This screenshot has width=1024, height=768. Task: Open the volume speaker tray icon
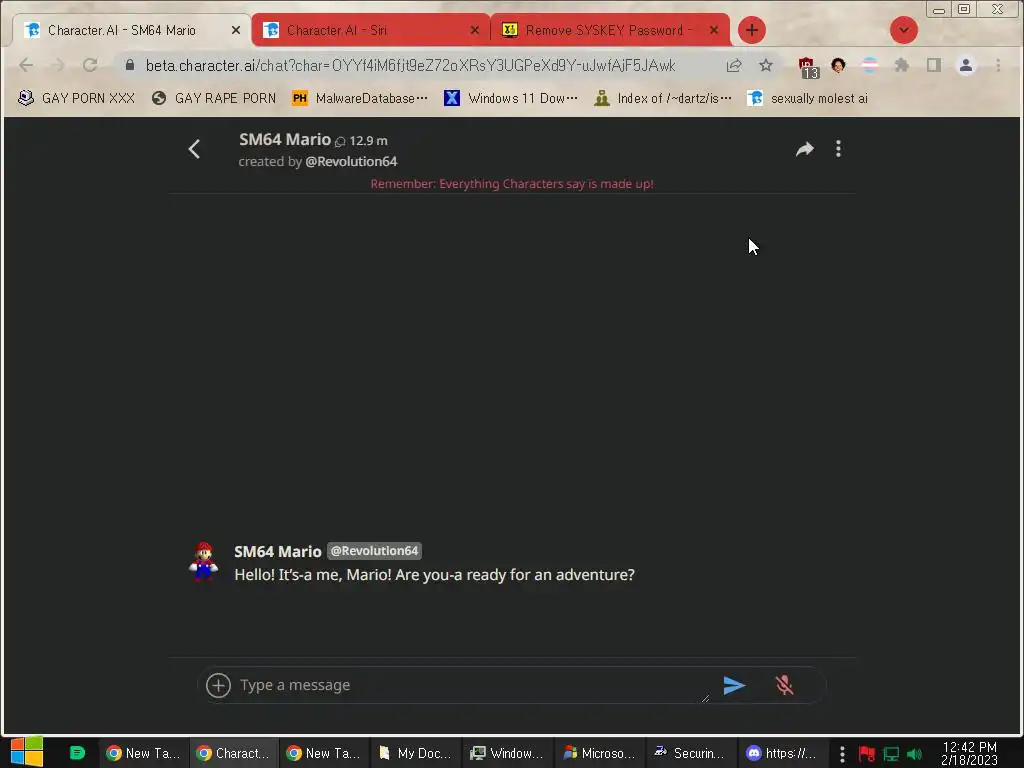[914, 754]
